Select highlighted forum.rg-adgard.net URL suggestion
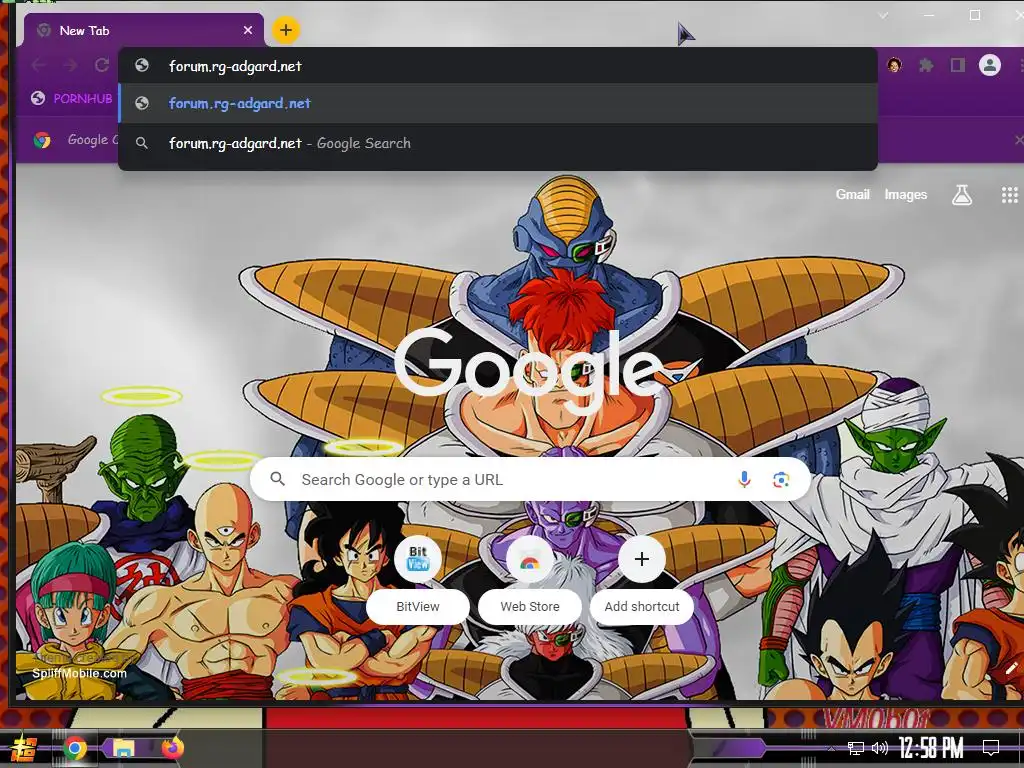This screenshot has height=768, width=1024. (x=498, y=103)
